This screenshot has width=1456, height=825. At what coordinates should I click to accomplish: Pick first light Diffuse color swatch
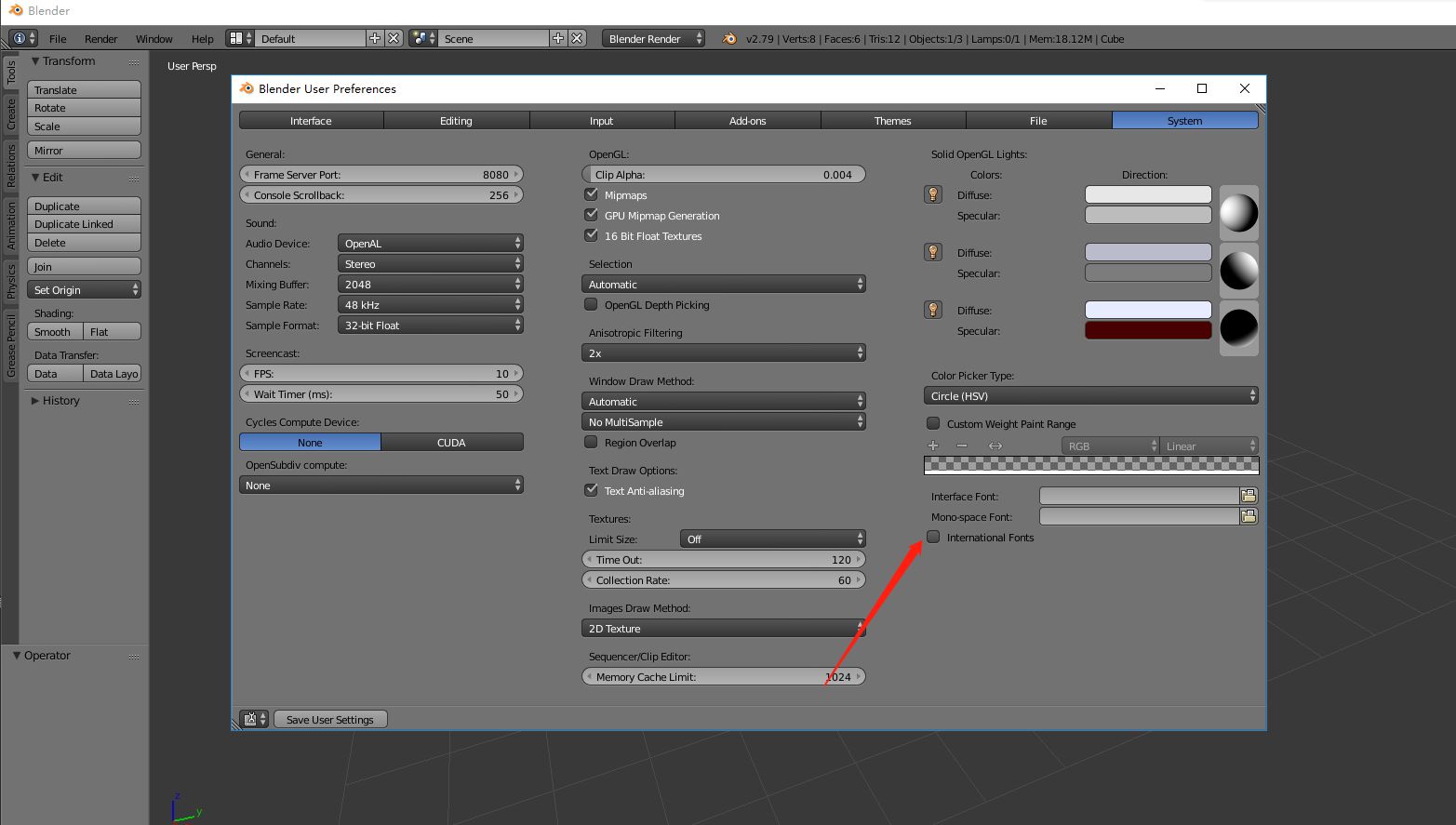point(1148,194)
